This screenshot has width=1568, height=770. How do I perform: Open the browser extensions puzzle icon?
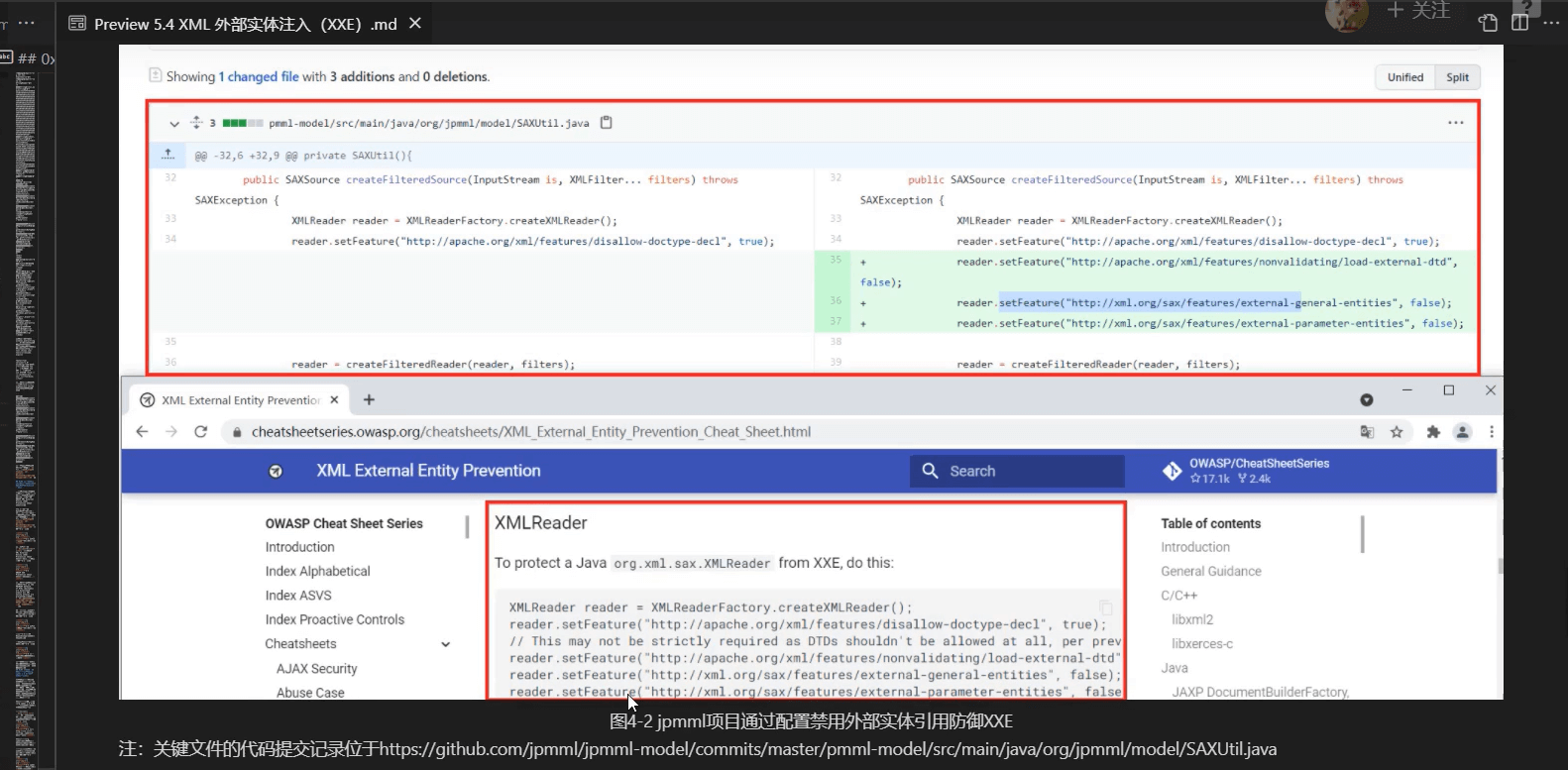tap(1433, 431)
